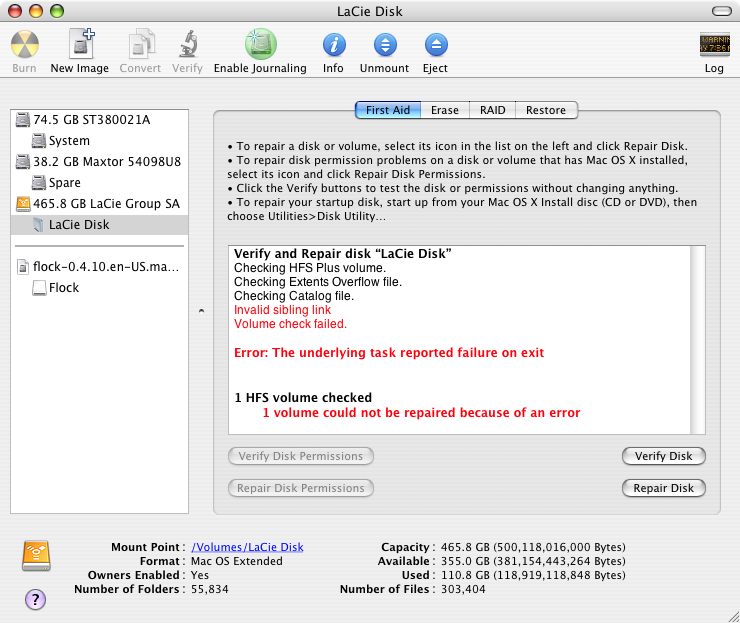Click the "Mac OS Extended" format value
Image resolution: width=740 pixels, height=623 pixels.
coord(236,561)
